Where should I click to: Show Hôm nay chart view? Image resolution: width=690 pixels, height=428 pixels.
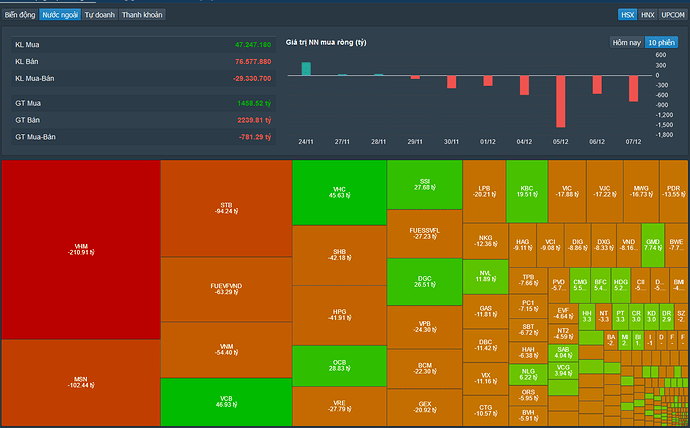click(627, 42)
